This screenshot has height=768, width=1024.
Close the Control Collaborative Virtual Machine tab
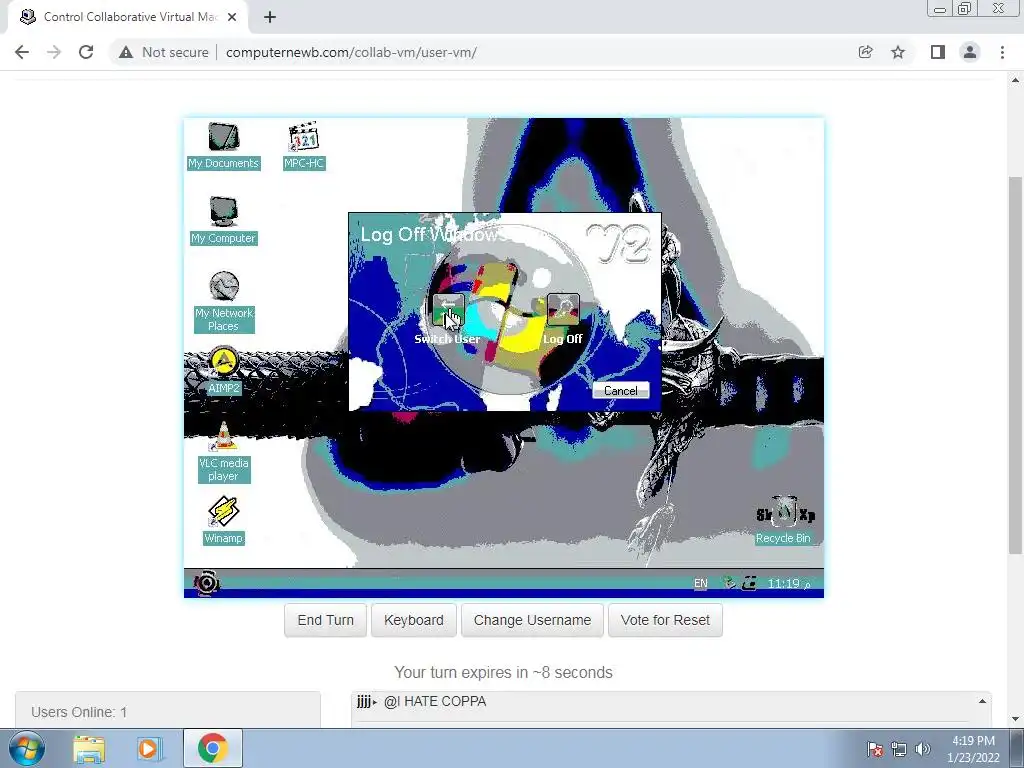pos(232,17)
